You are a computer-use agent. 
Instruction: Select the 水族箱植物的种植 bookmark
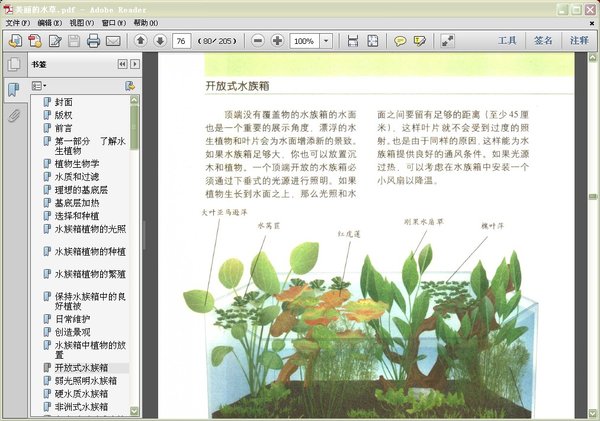(90, 251)
